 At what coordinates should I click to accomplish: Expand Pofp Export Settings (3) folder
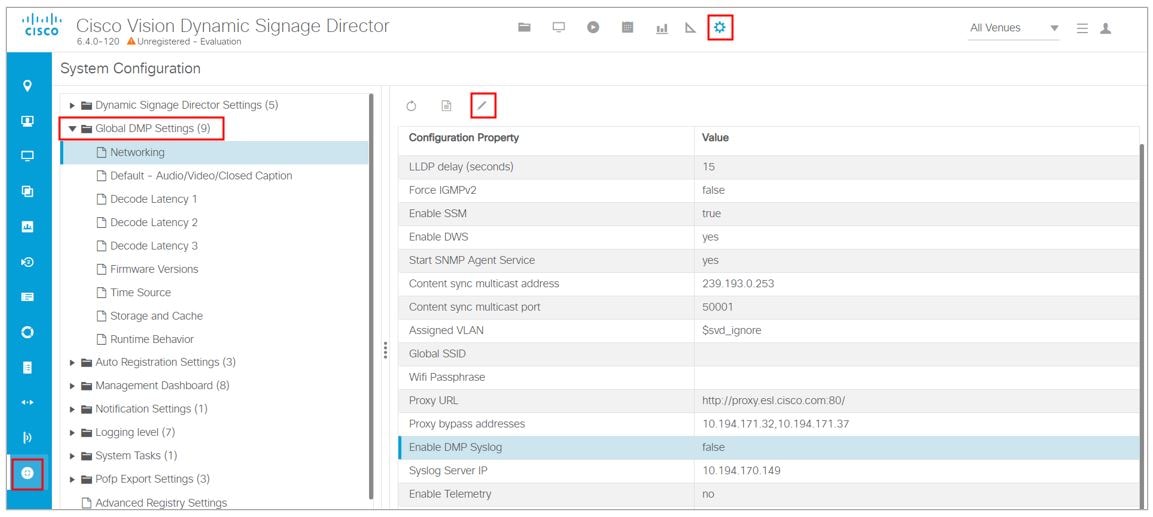pos(73,479)
